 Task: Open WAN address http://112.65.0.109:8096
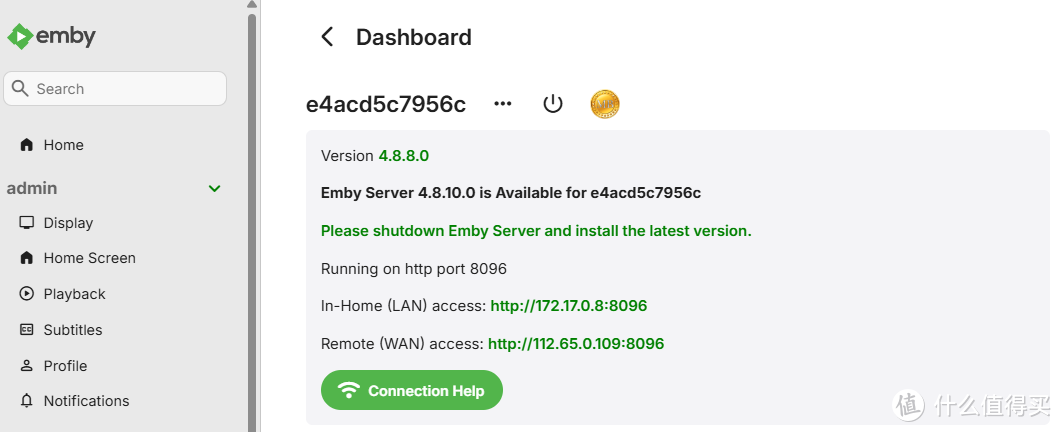tap(576, 344)
